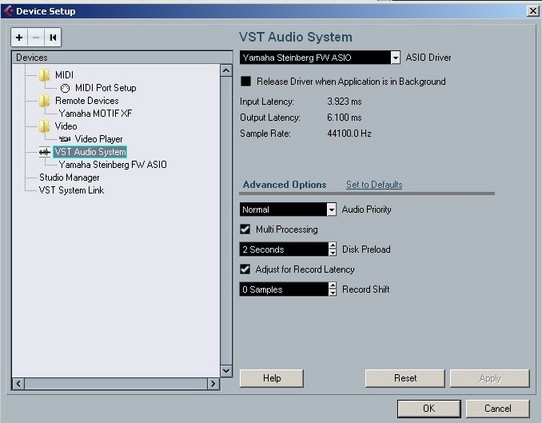The width and height of the screenshot is (542, 423).
Task: Open the ASIO Driver dropdown
Action: click(395, 57)
